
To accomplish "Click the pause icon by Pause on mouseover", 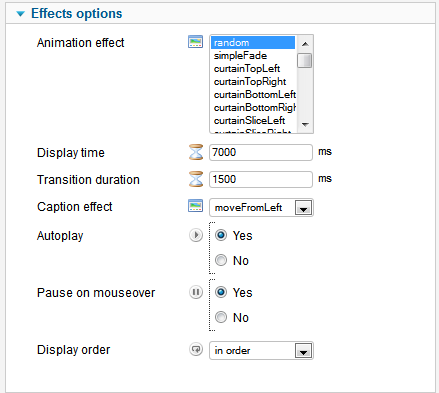I will coord(196,292).
